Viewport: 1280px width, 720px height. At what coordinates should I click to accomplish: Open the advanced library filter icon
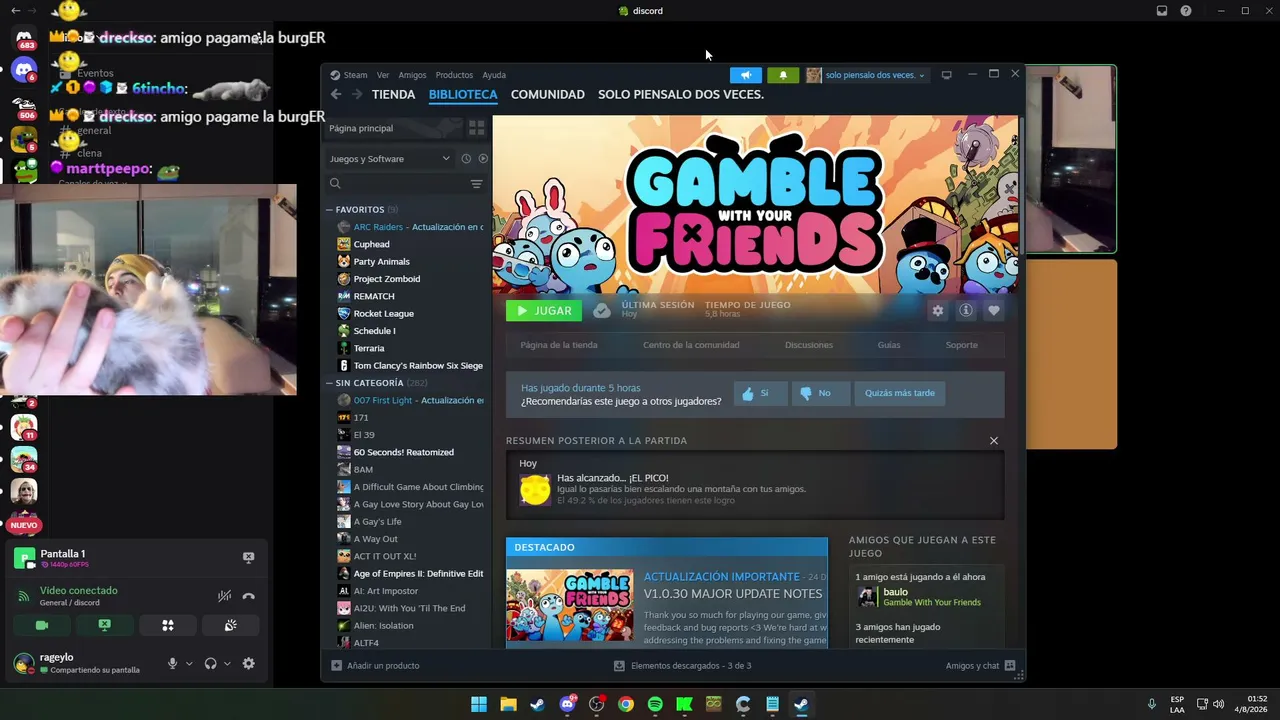pos(477,184)
